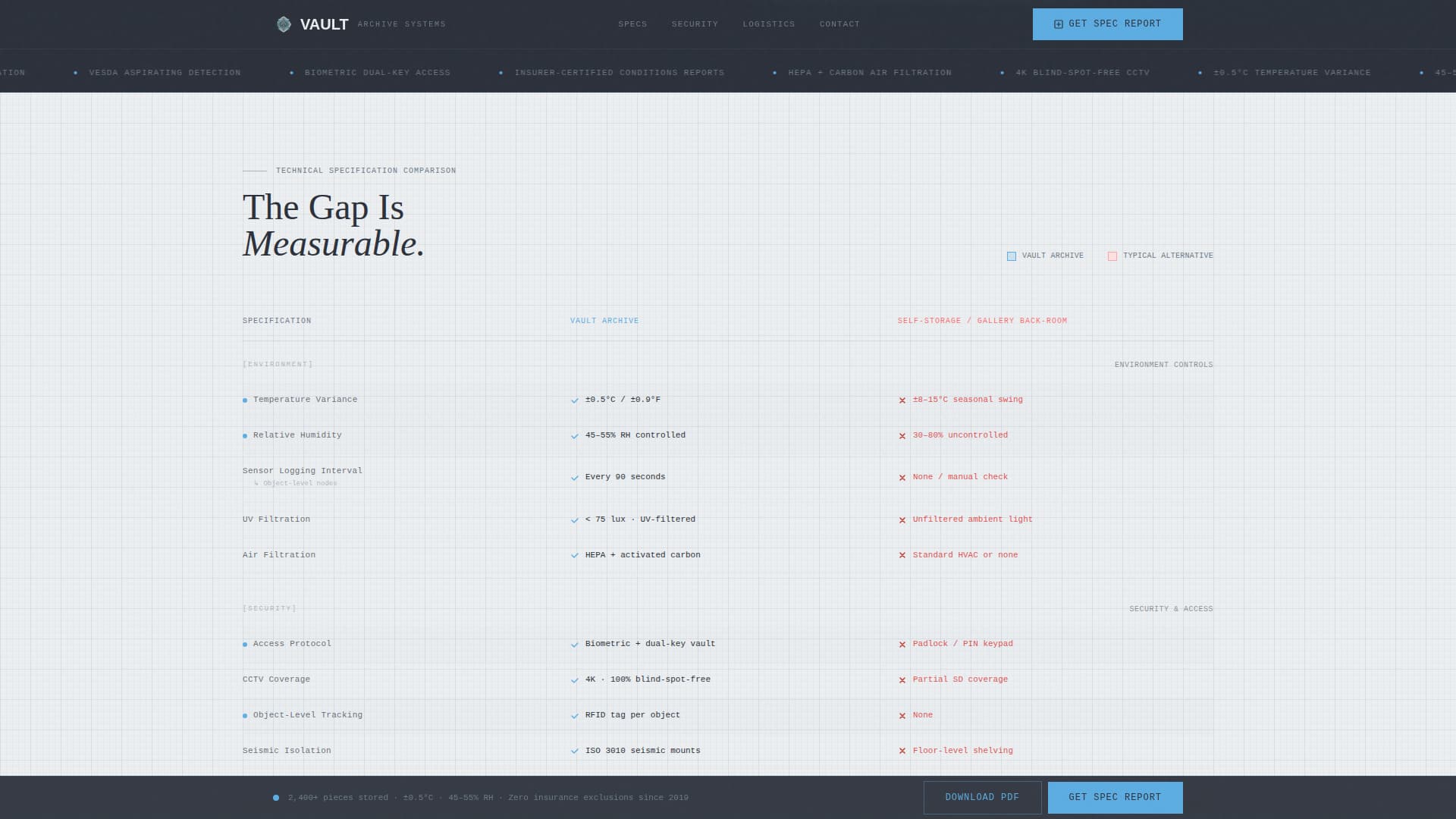Select the Temperature Variance row label
1456x819 pixels.
coord(305,400)
